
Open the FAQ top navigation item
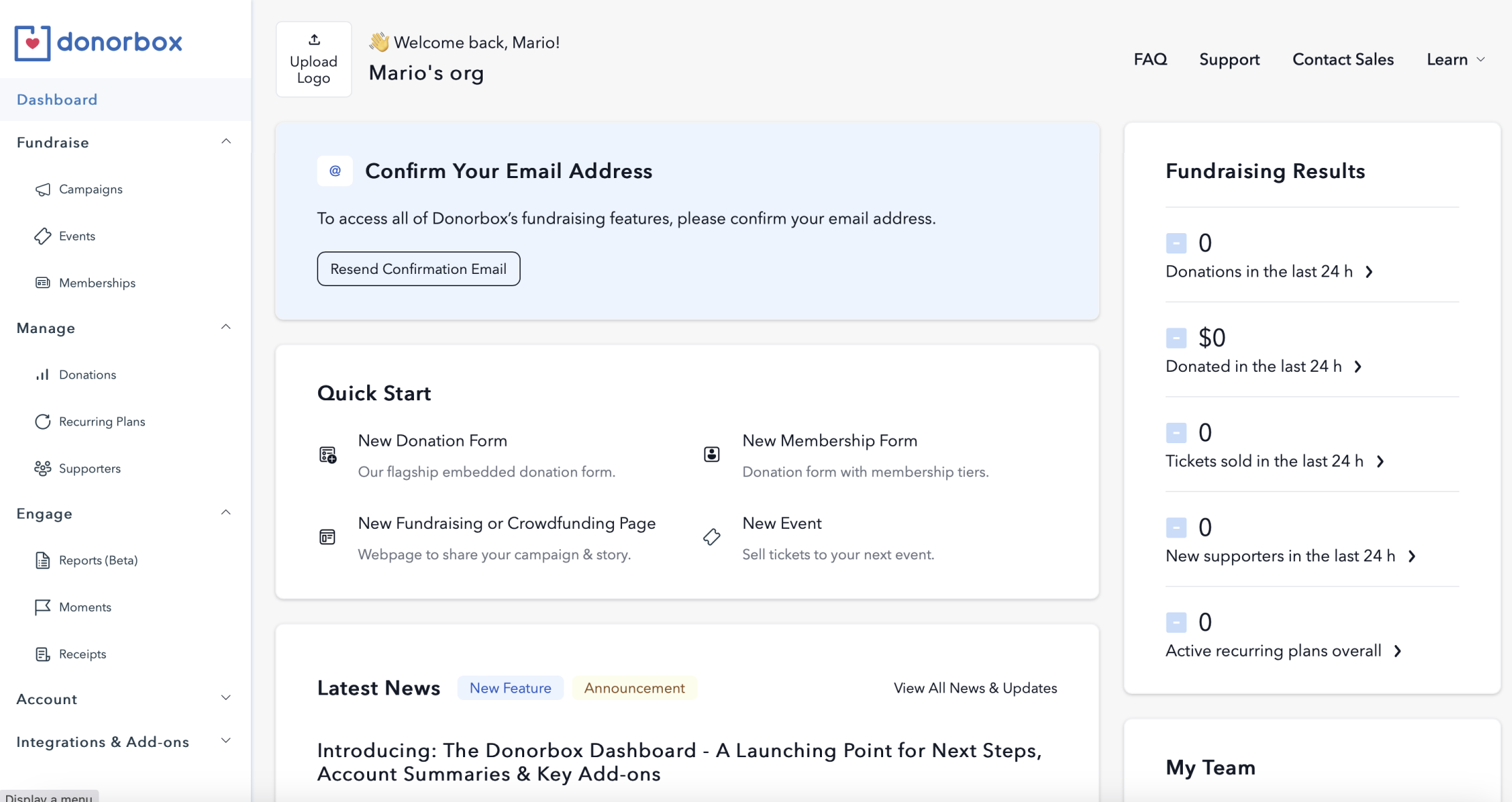tap(1150, 60)
